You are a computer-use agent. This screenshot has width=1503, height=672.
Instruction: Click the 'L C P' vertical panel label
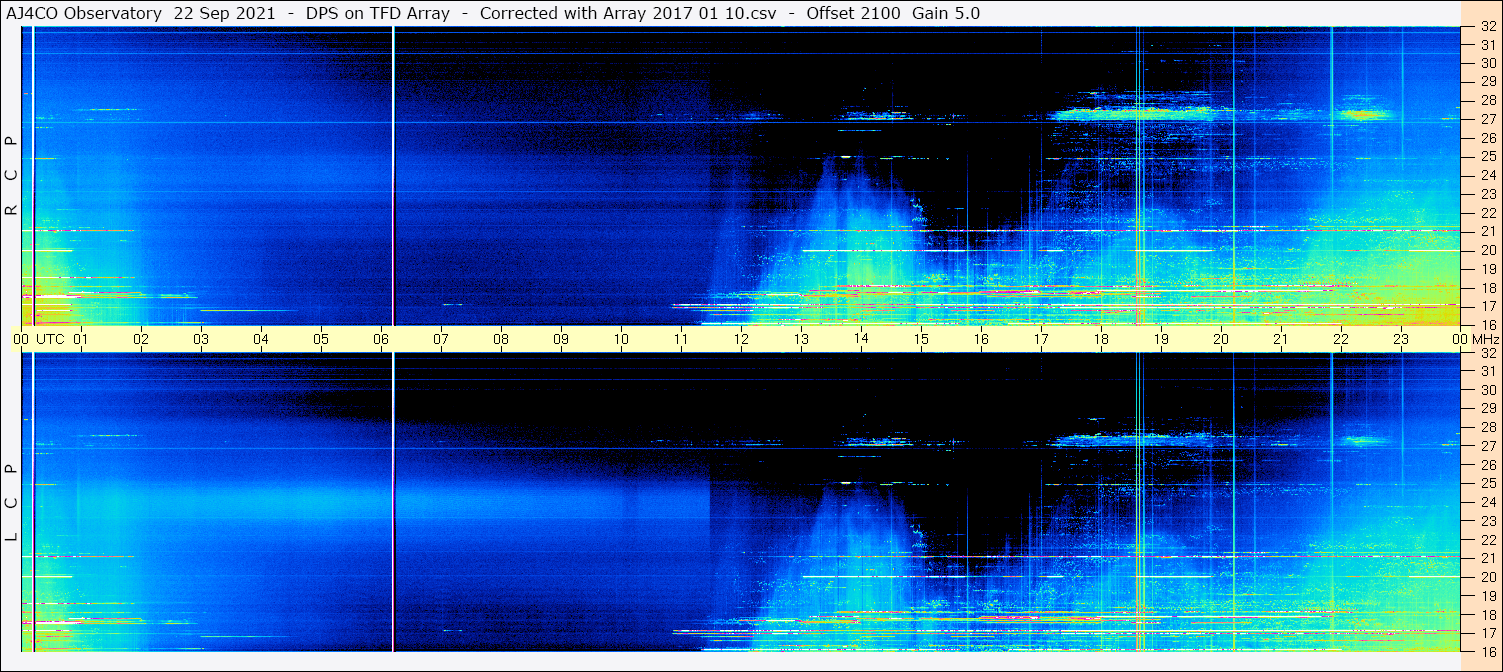11,501
